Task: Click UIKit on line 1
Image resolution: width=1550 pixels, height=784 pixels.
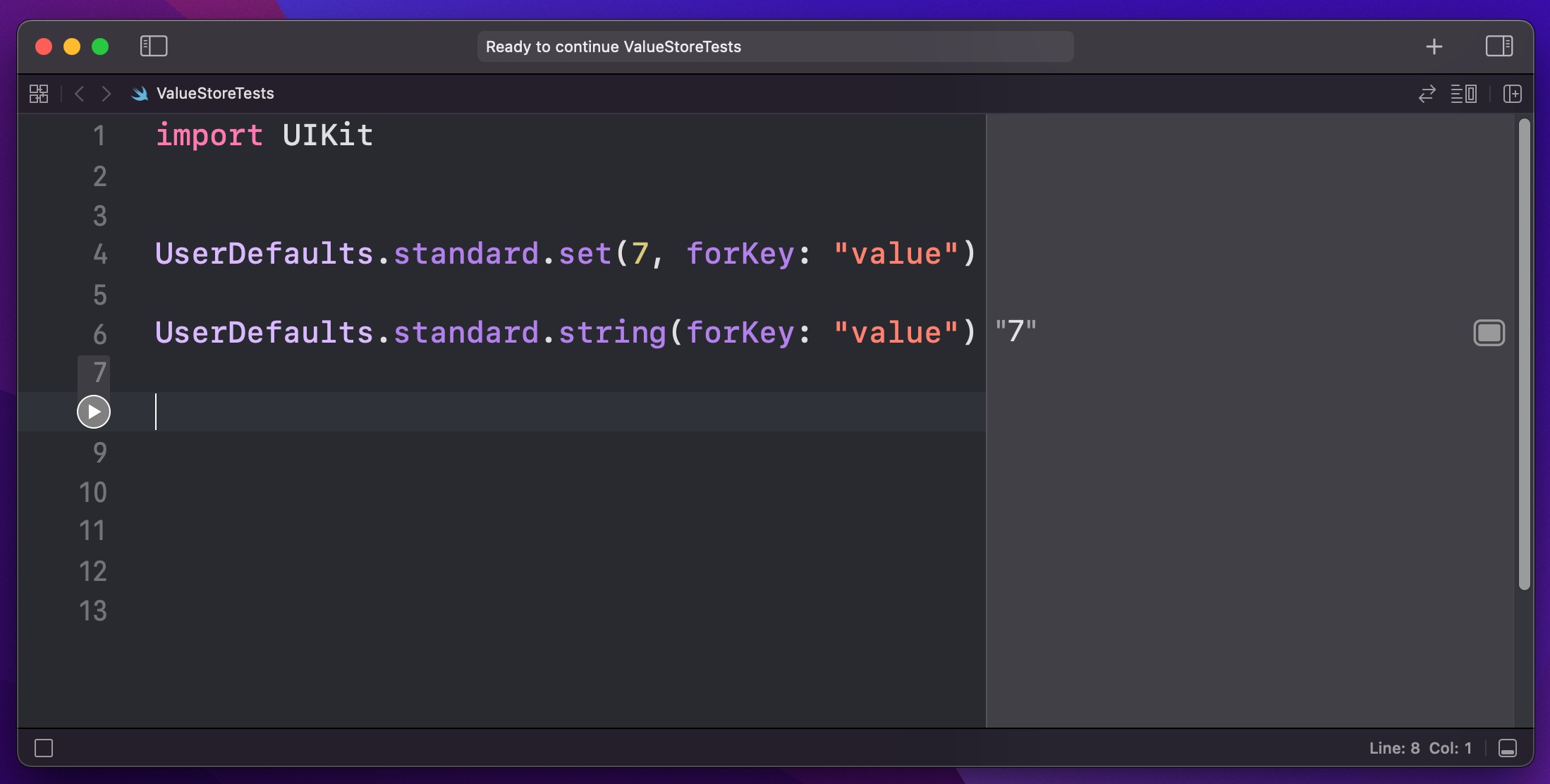Action: coord(328,135)
